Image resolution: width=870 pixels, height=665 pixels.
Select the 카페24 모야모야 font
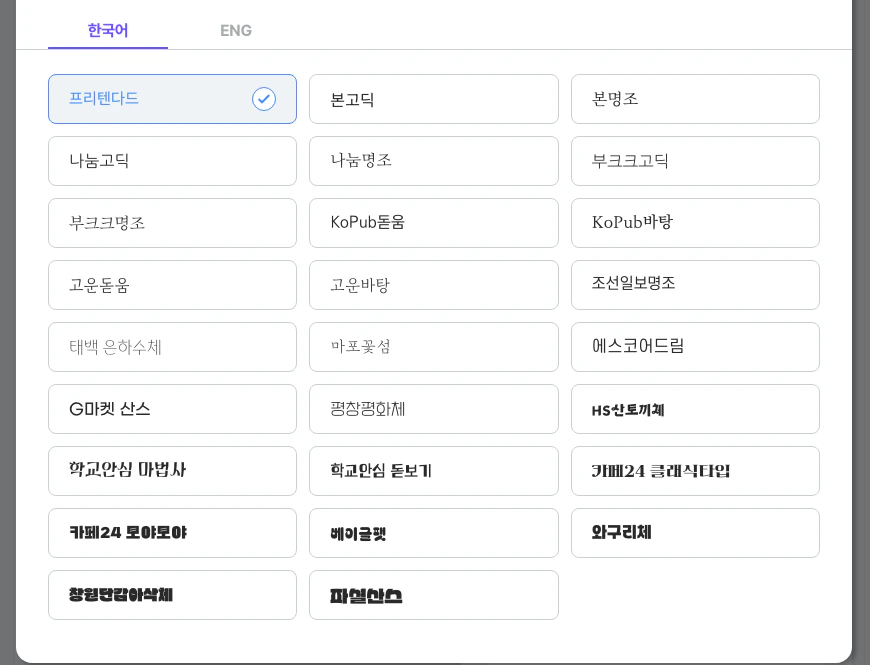(173, 533)
